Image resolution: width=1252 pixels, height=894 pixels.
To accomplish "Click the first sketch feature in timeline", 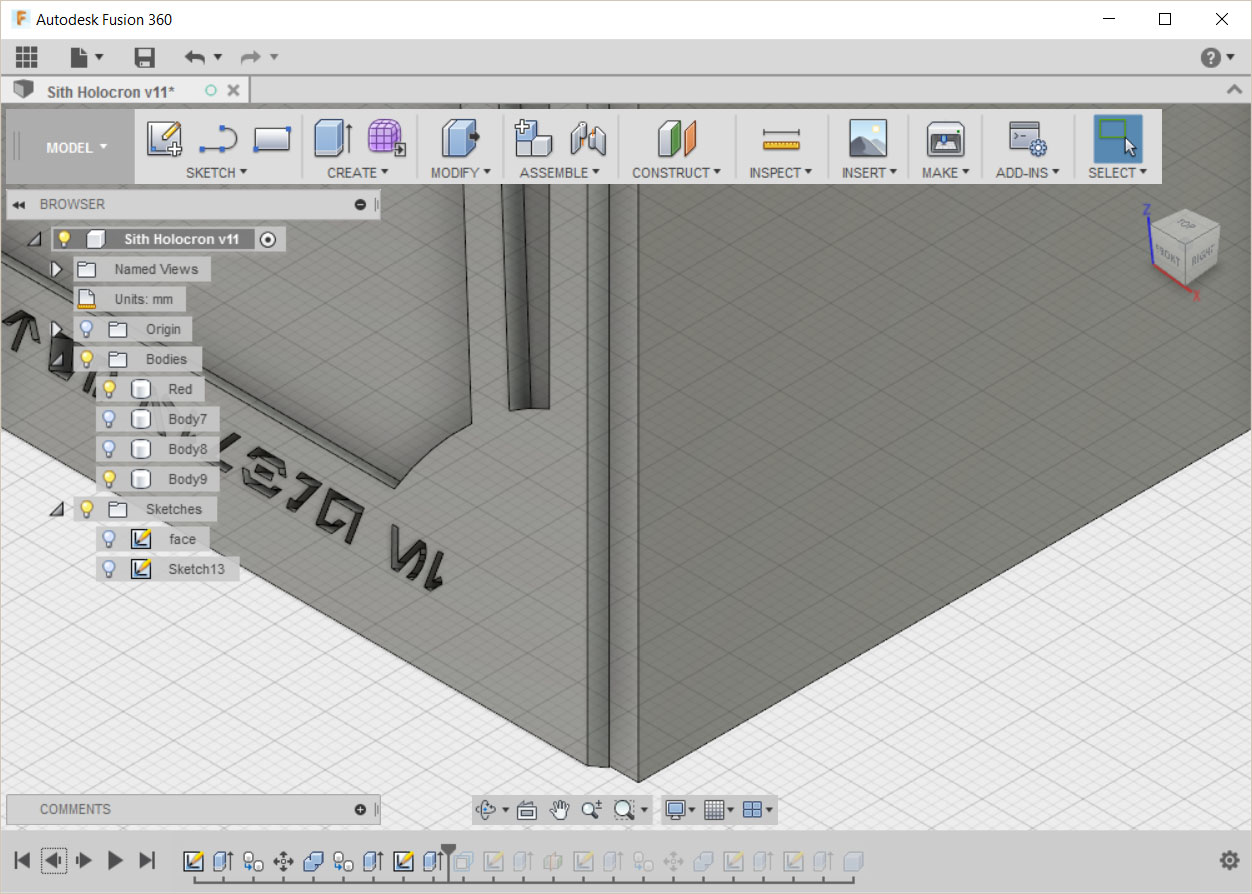I will tap(193, 861).
